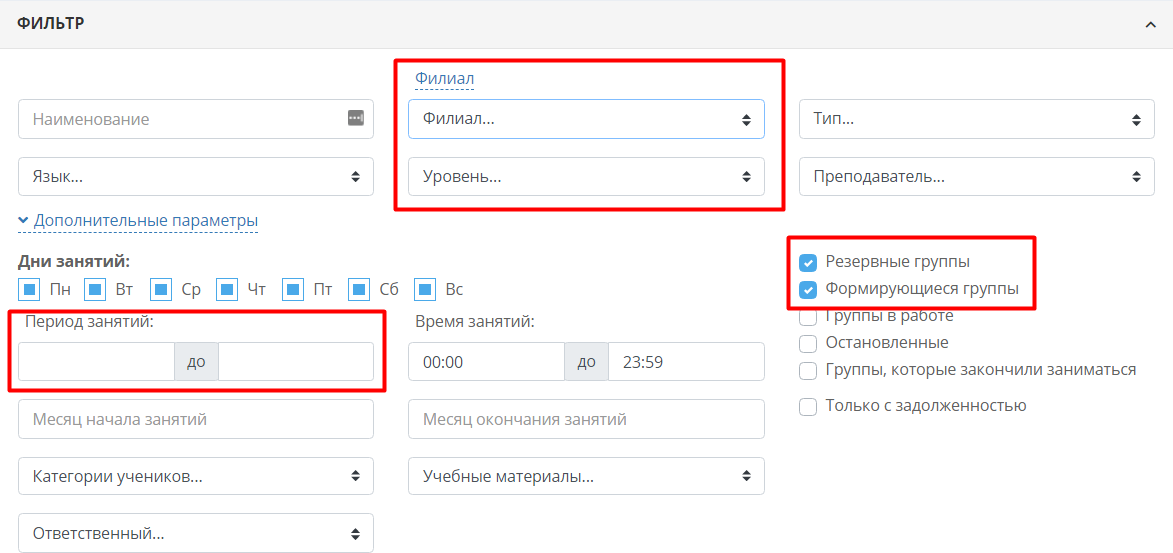
Task: Check the Группы в работе checkbox
Action: pos(808,317)
